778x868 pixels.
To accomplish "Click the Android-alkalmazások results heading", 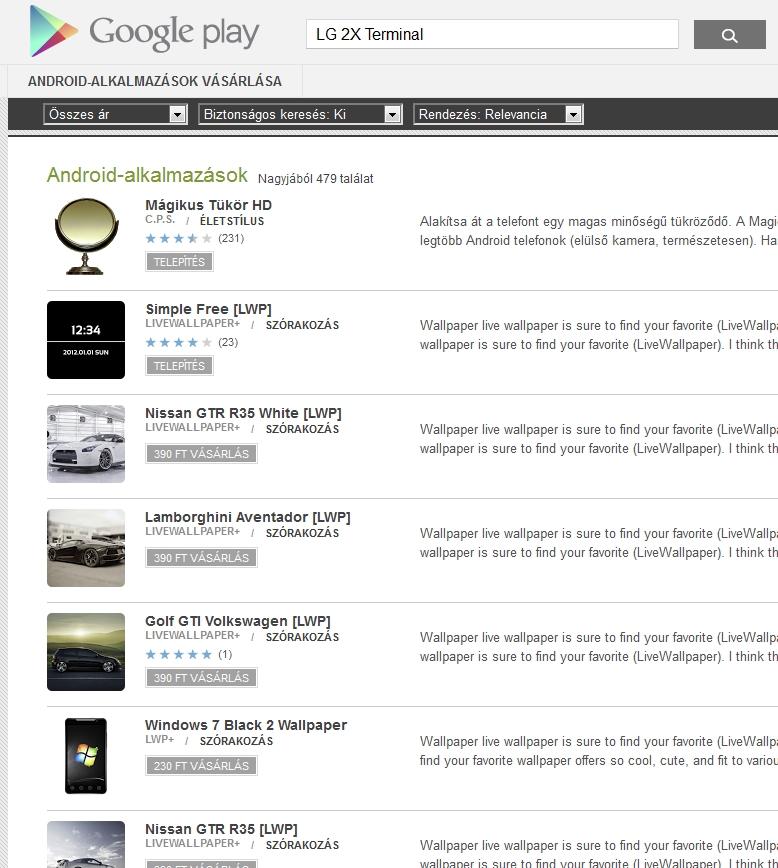I will click(x=147, y=175).
